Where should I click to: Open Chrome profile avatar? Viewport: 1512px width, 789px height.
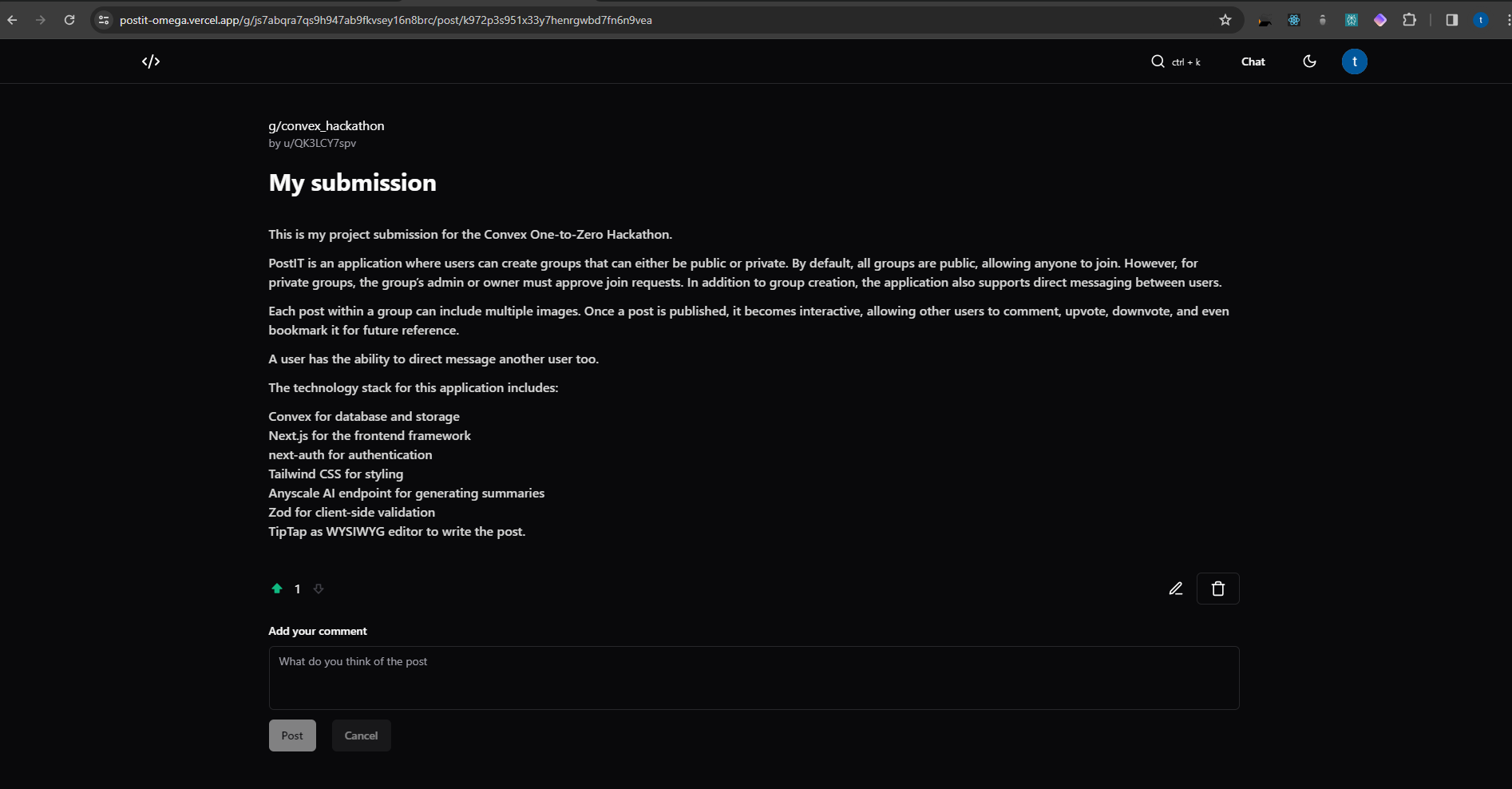pyautogui.click(x=1481, y=20)
